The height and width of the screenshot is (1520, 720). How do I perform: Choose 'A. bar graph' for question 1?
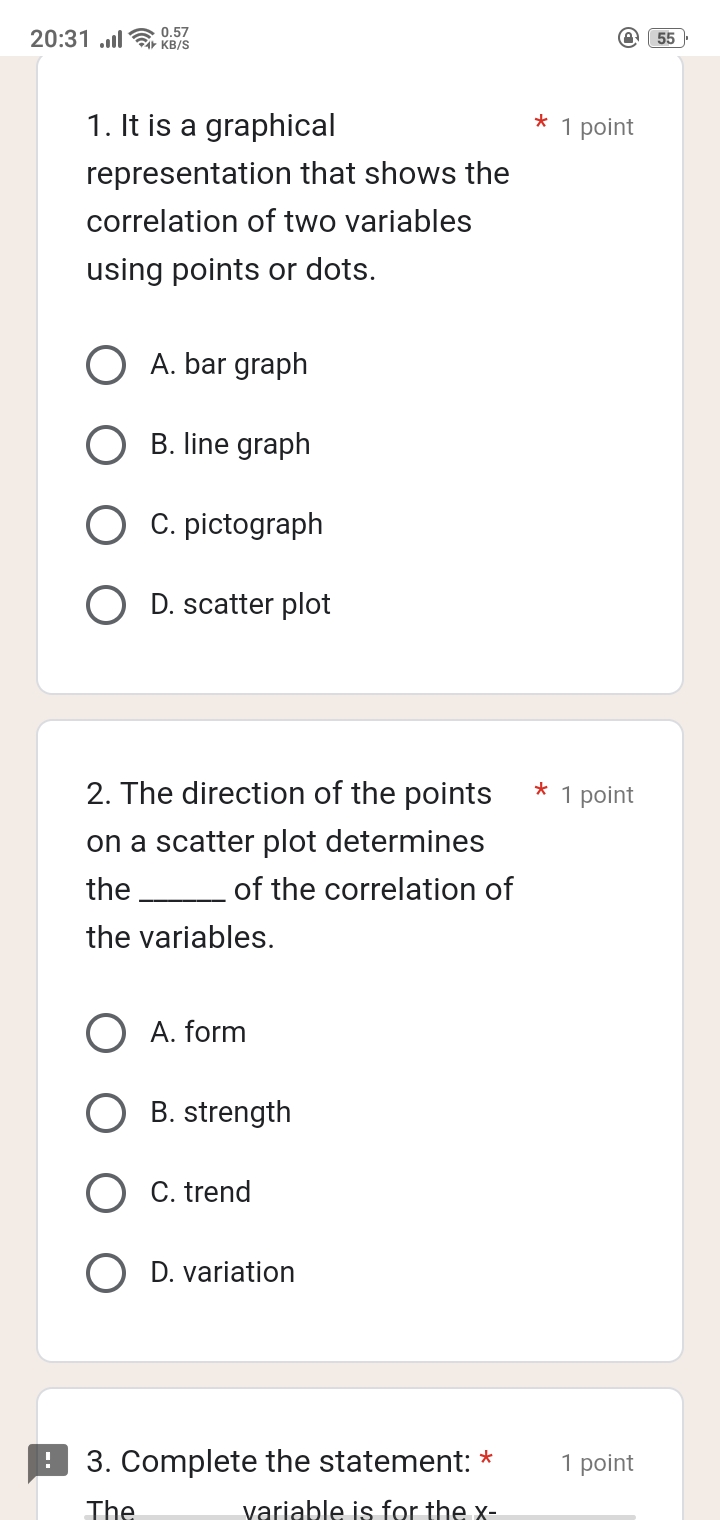point(106,364)
